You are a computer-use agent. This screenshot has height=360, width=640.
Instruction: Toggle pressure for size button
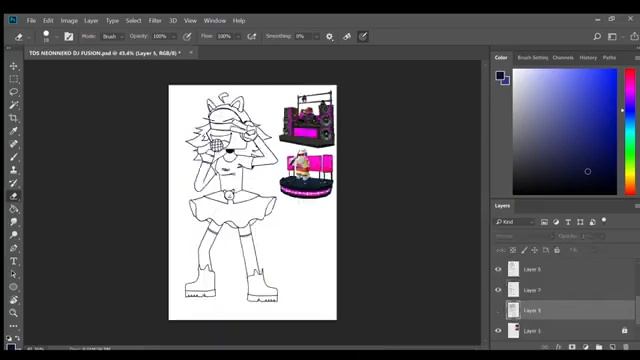pyautogui.click(x=363, y=37)
